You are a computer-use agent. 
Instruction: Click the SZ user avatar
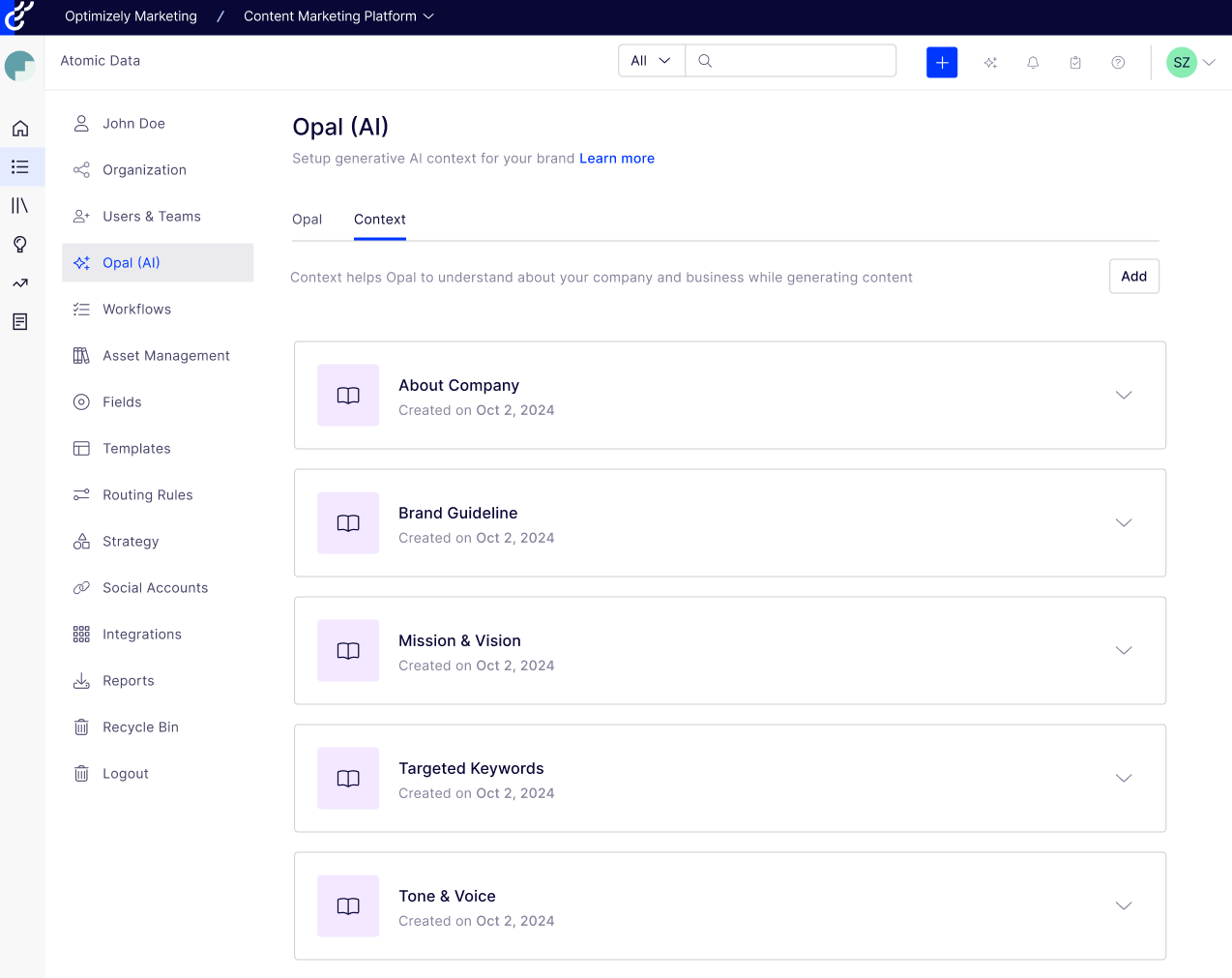[x=1182, y=62]
